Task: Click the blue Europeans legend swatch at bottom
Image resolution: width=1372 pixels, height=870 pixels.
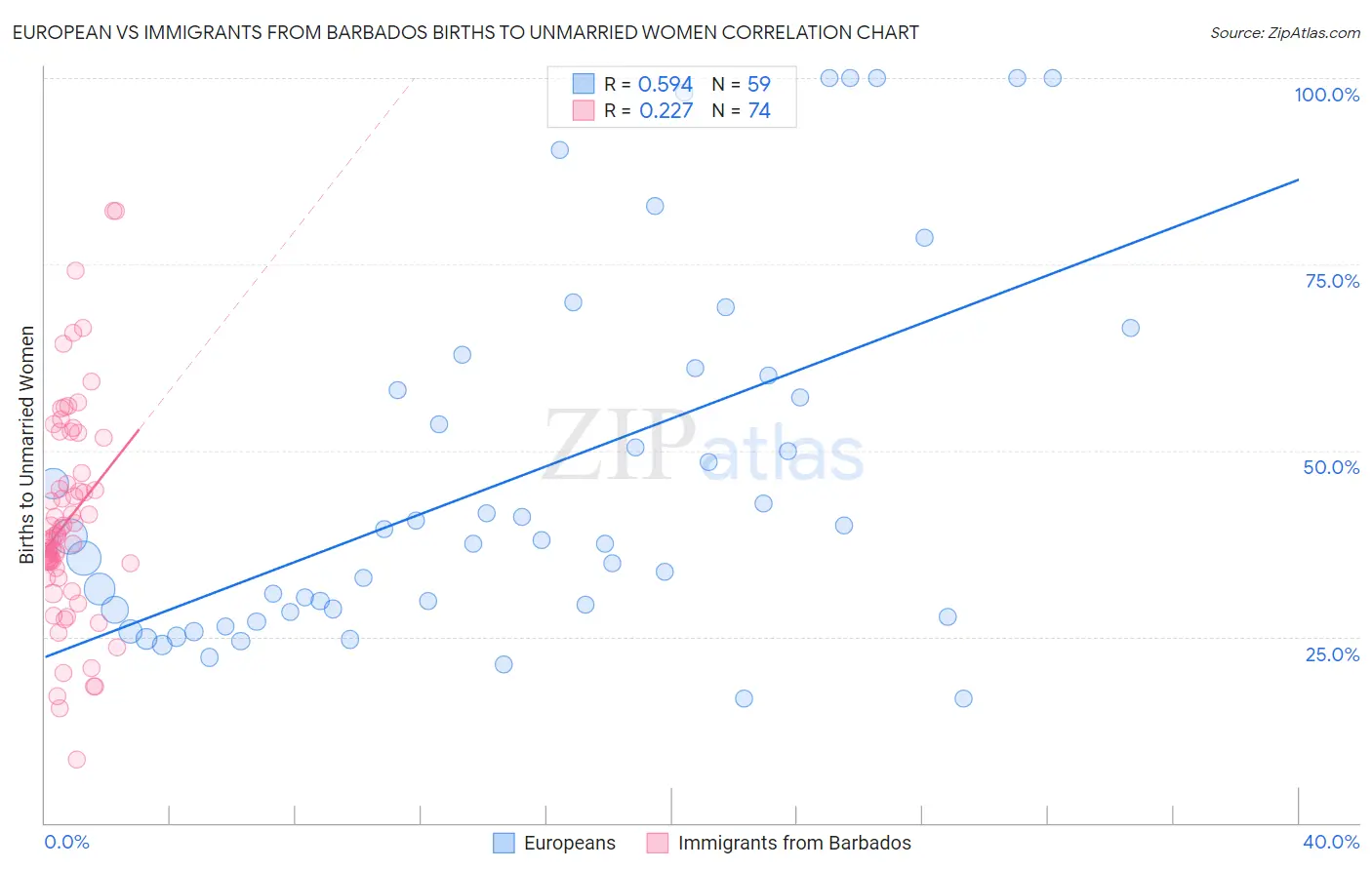Action: click(x=504, y=843)
